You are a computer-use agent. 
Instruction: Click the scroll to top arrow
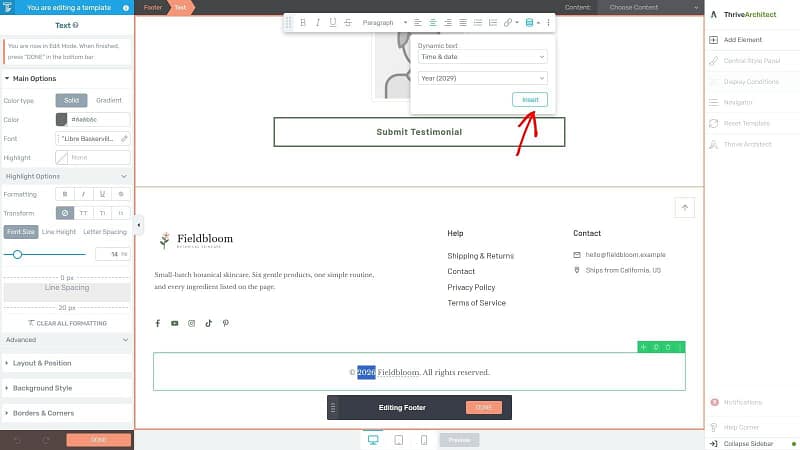tap(685, 208)
